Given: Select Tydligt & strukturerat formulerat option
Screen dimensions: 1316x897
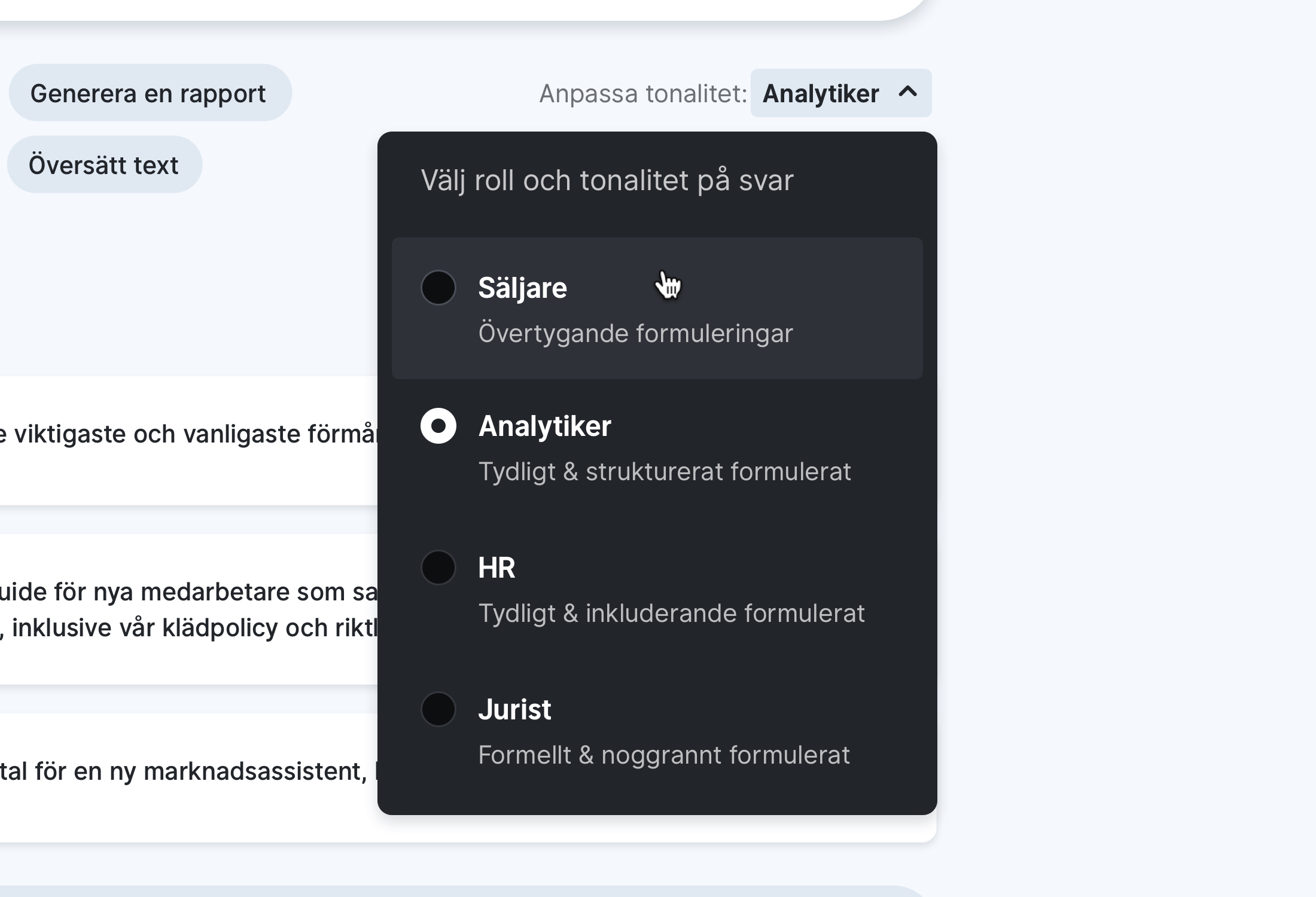Looking at the screenshot, I should click(x=665, y=471).
